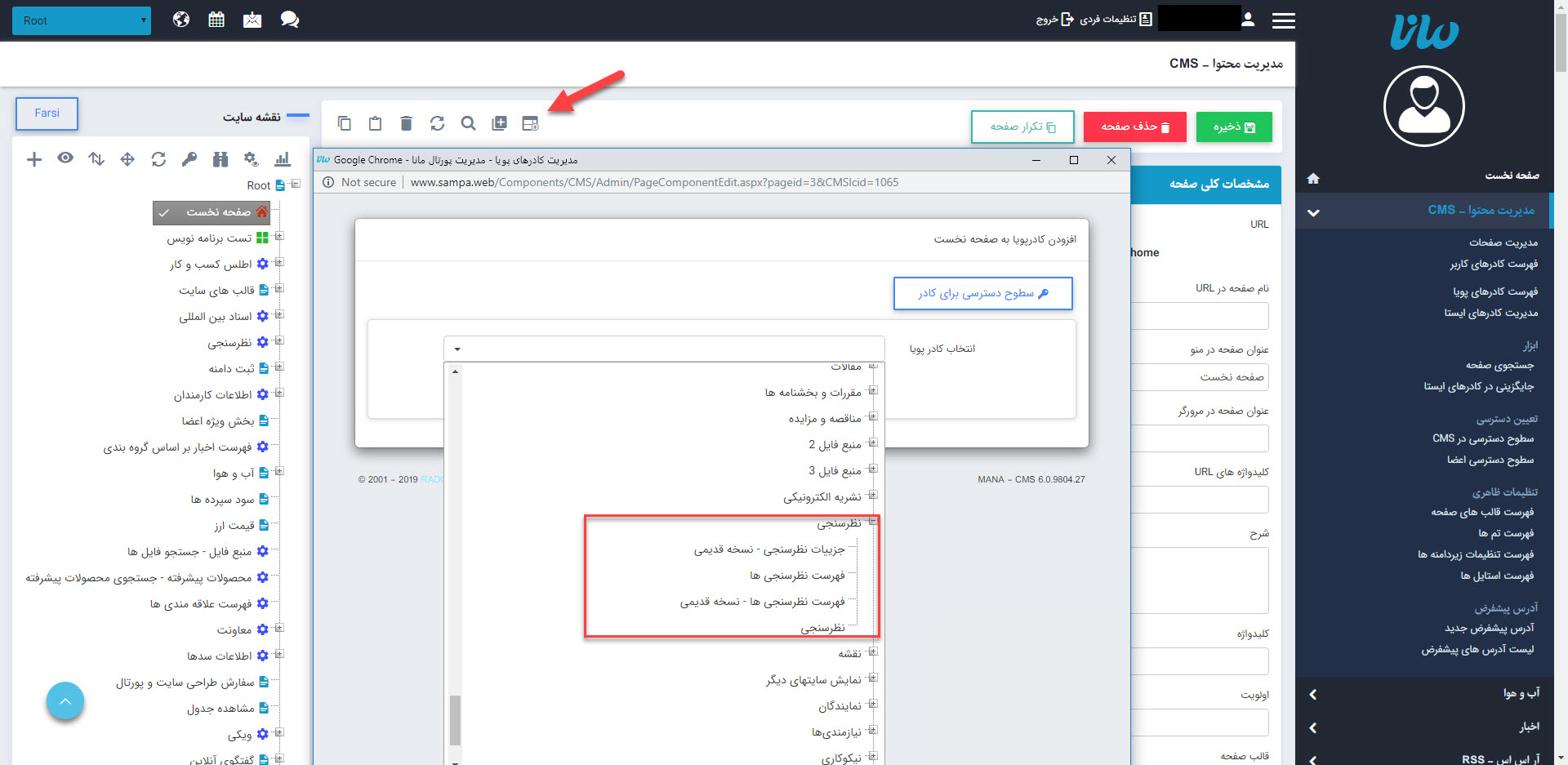Click the add dynamic box layout icon
Image resolution: width=1568 pixels, height=765 pixels.
(x=530, y=123)
